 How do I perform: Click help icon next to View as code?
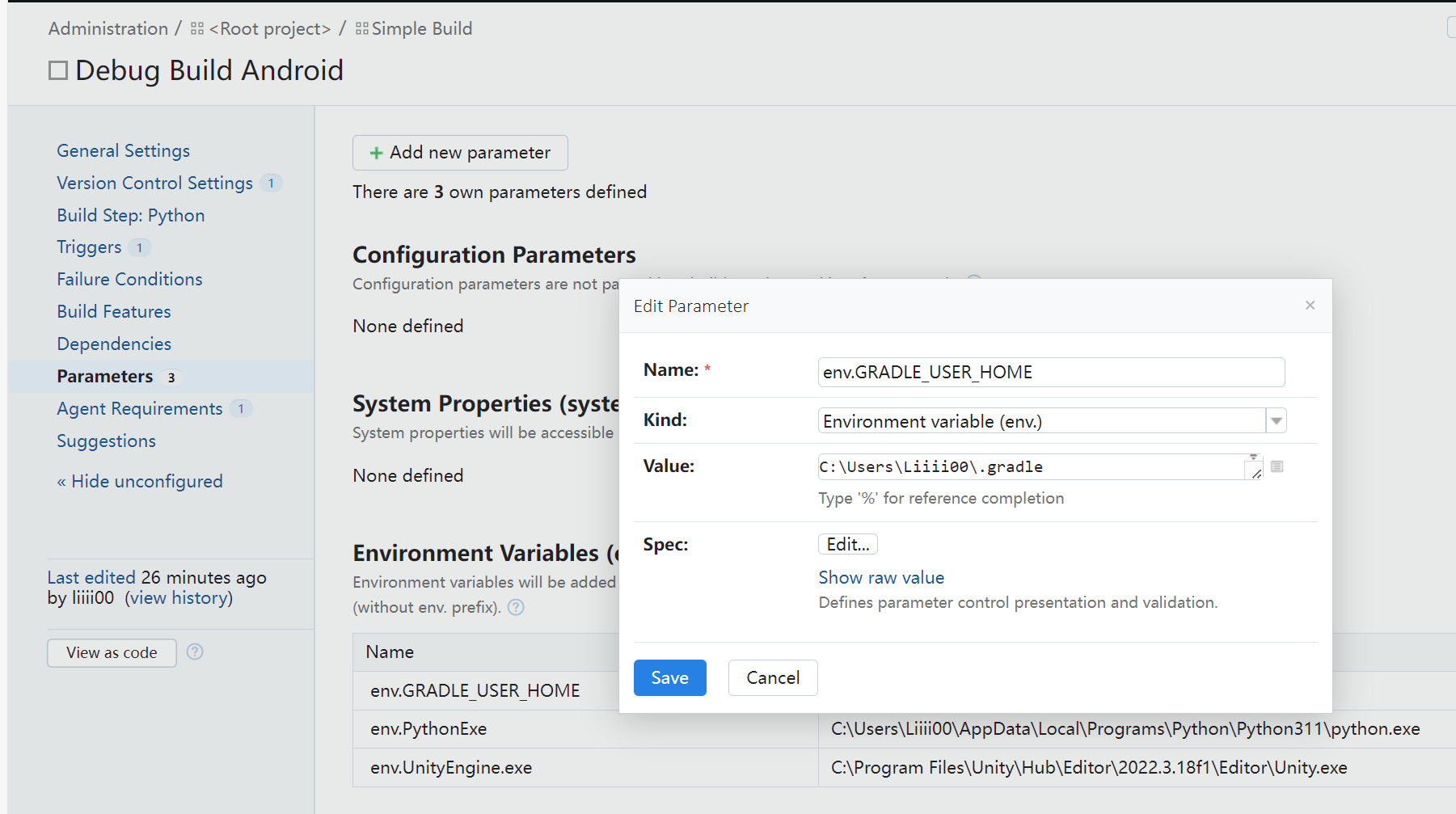point(195,652)
